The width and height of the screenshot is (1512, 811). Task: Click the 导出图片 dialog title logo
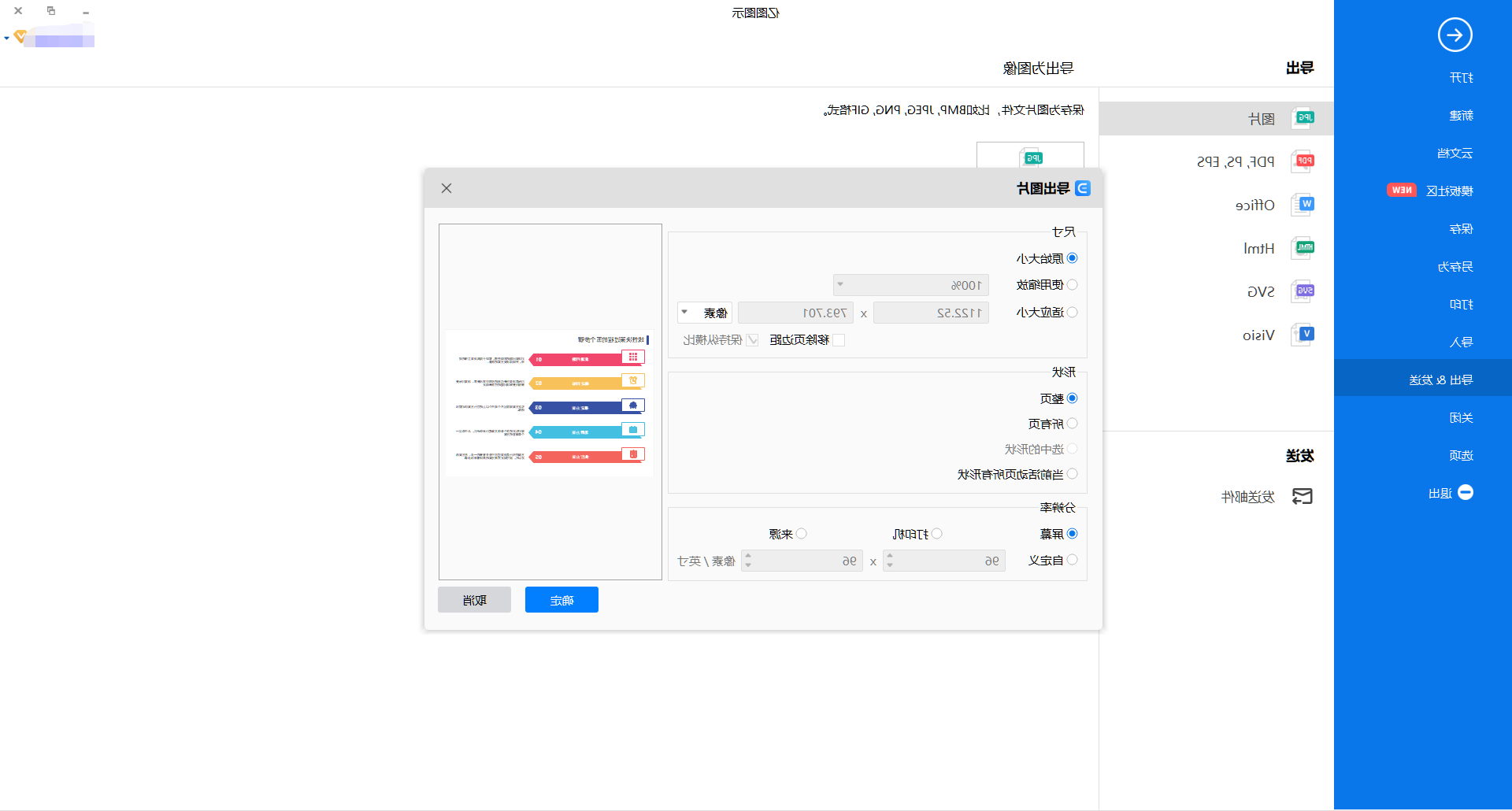(1083, 188)
